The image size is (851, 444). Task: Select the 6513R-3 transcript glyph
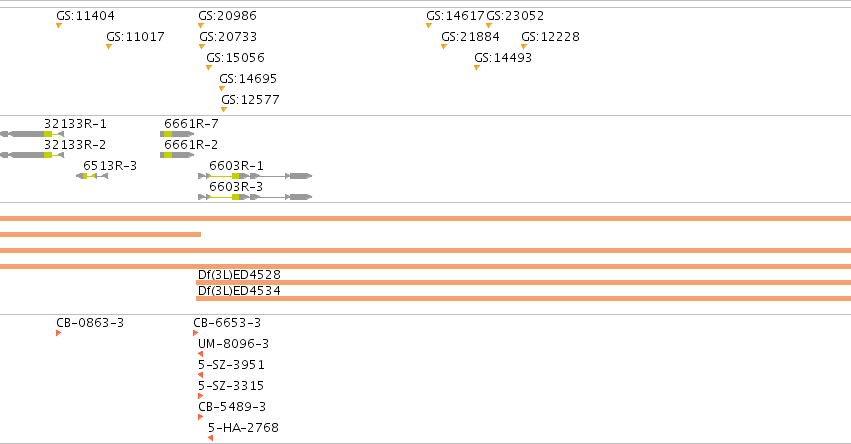[x=92, y=176]
